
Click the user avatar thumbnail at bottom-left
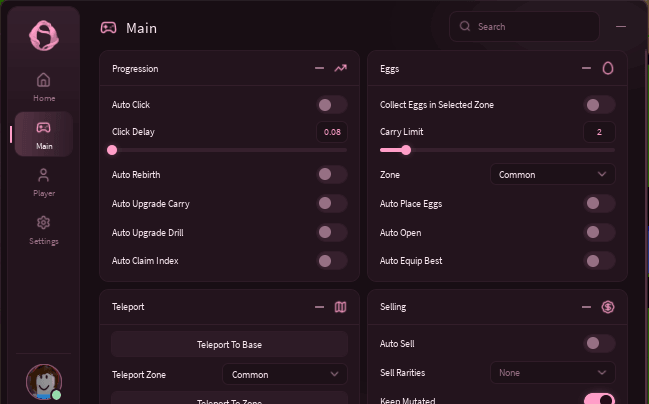(44, 382)
